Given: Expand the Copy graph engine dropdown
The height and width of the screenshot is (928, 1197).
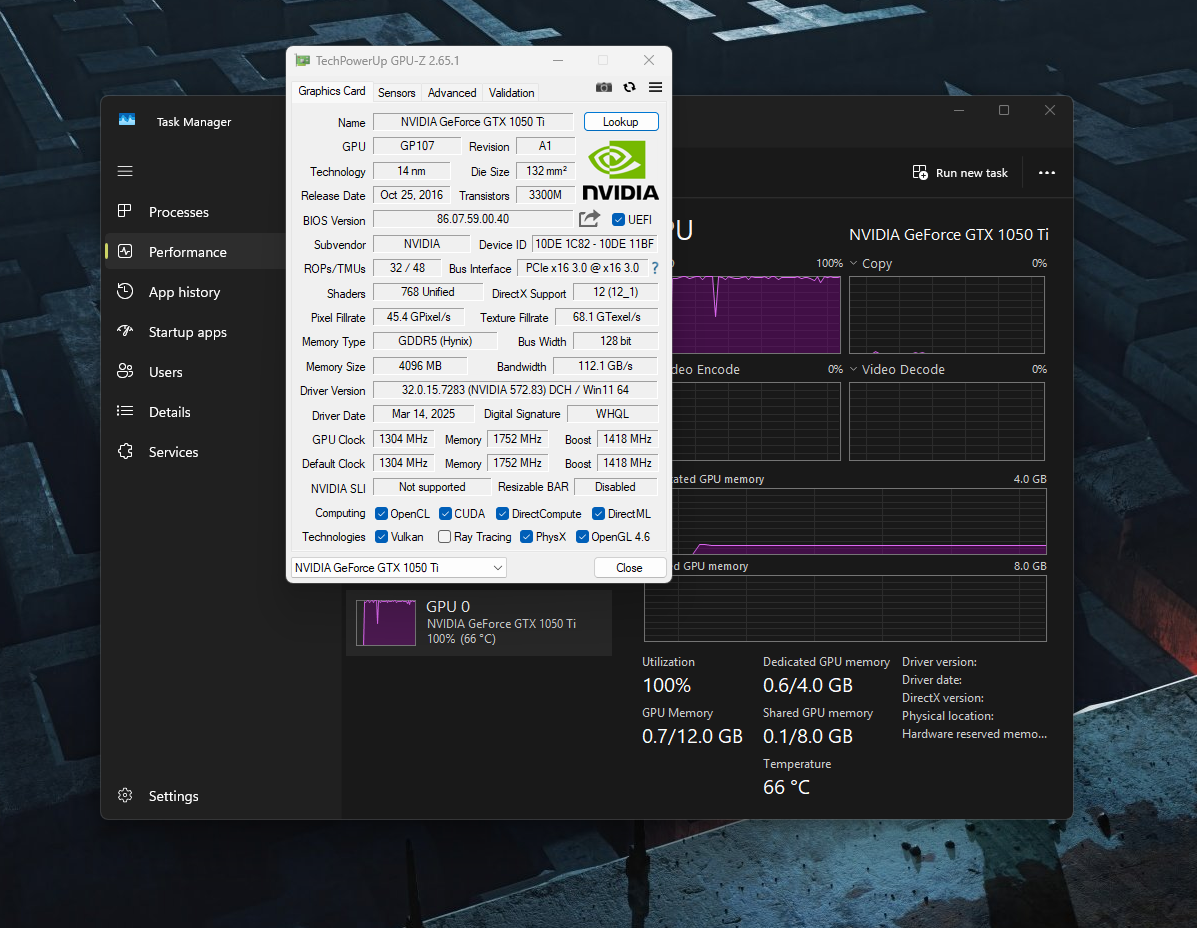Looking at the screenshot, I should click(853, 263).
